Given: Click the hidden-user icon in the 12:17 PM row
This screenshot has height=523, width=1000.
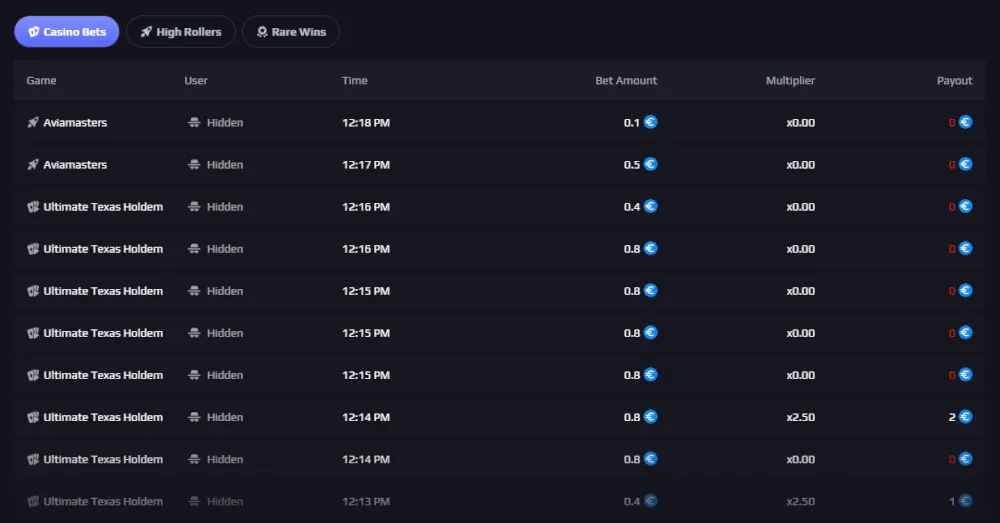Looking at the screenshot, I should tap(194, 165).
